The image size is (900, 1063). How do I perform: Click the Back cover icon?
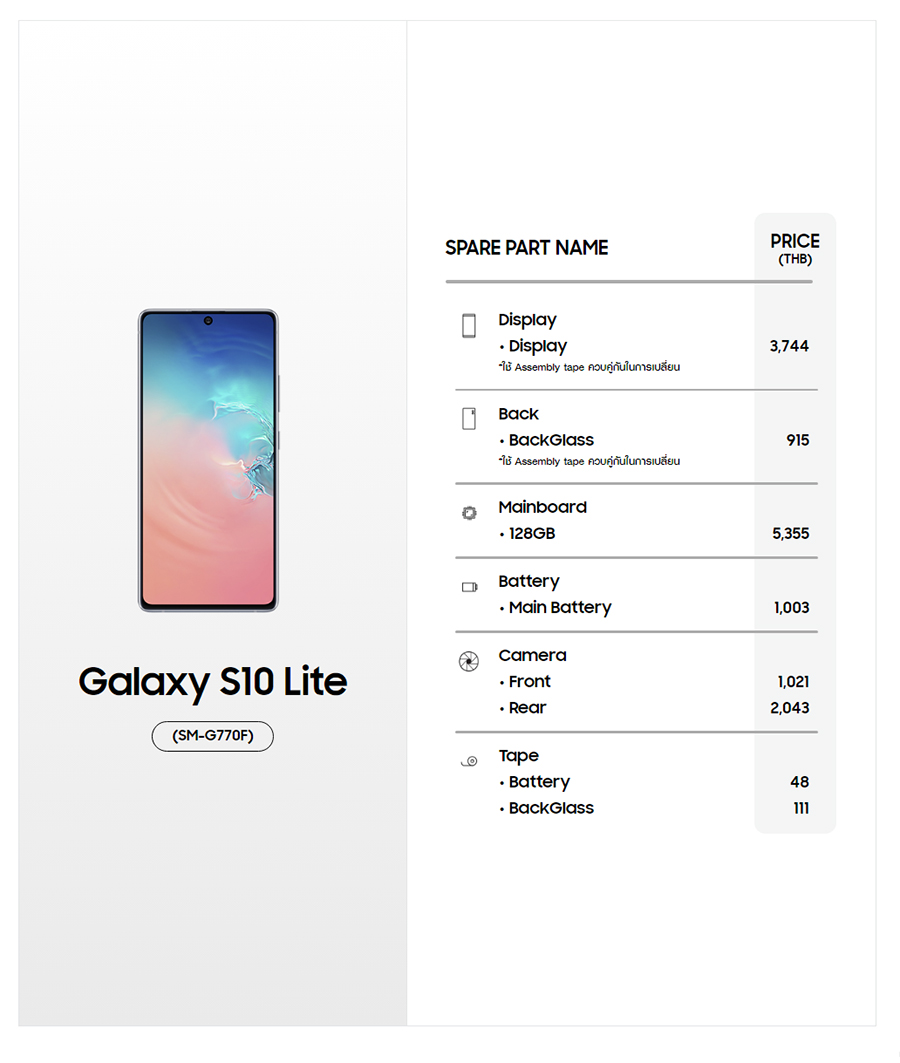pyautogui.click(x=469, y=419)
